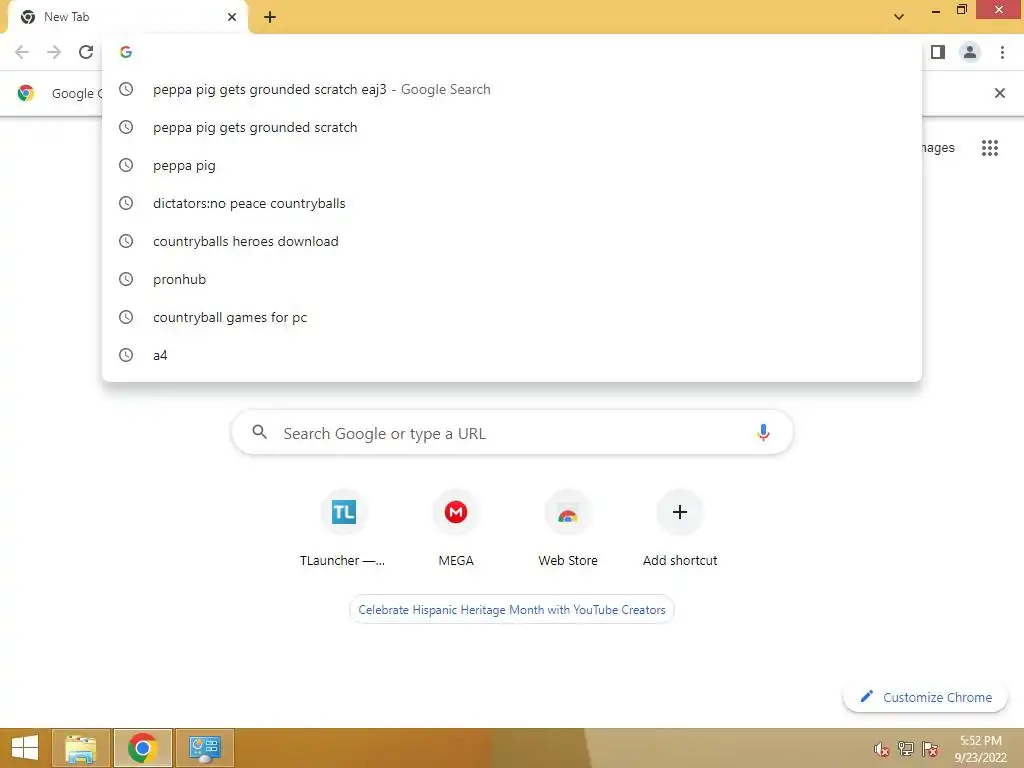The width and height of the screenshot is (1024, 768).
Task: Click the network tray icon
Action: tap(906, 749)
